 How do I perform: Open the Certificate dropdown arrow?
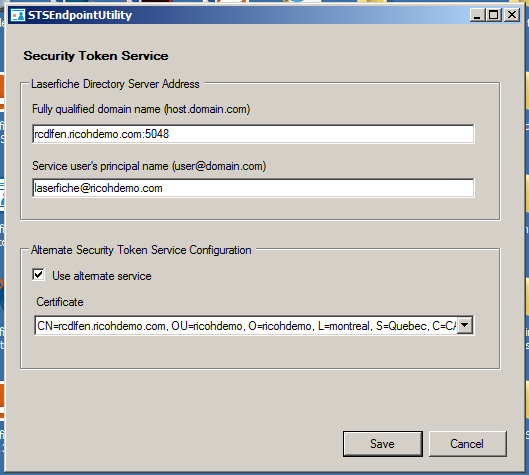(x=465, y=325)
